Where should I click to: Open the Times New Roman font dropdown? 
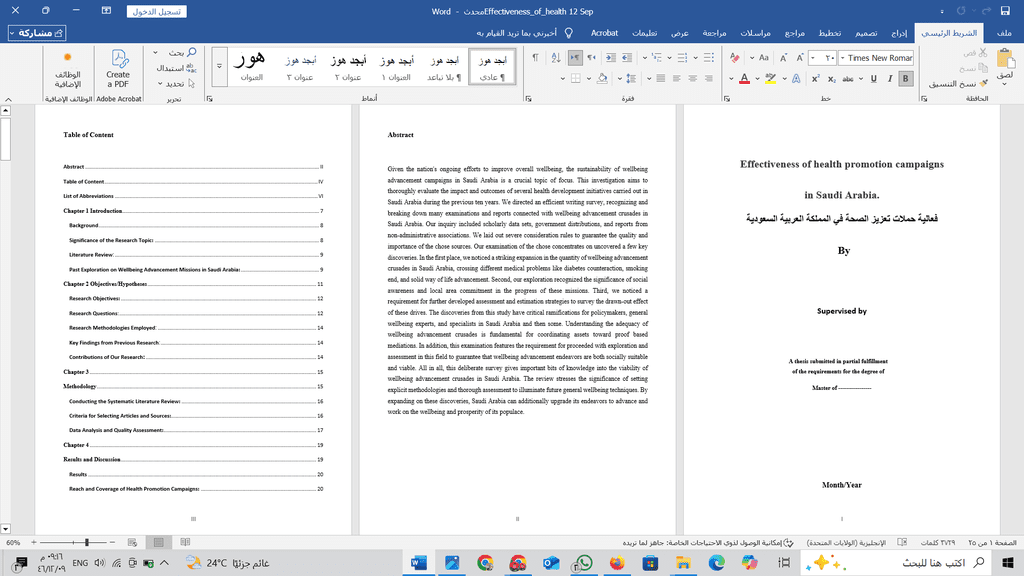click(x=843, y=58)
